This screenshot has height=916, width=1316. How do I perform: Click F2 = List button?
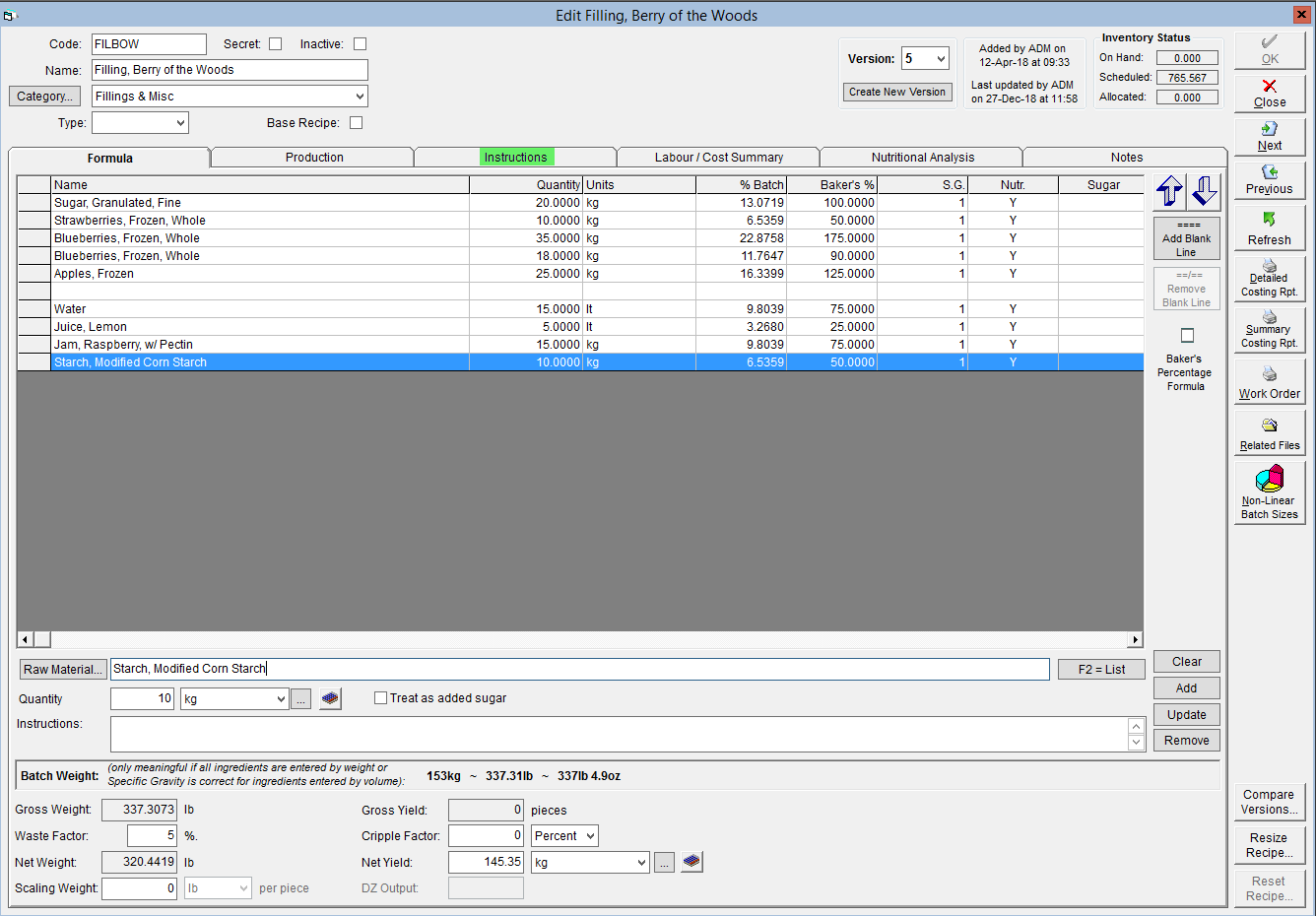[x=1101, y=670]
